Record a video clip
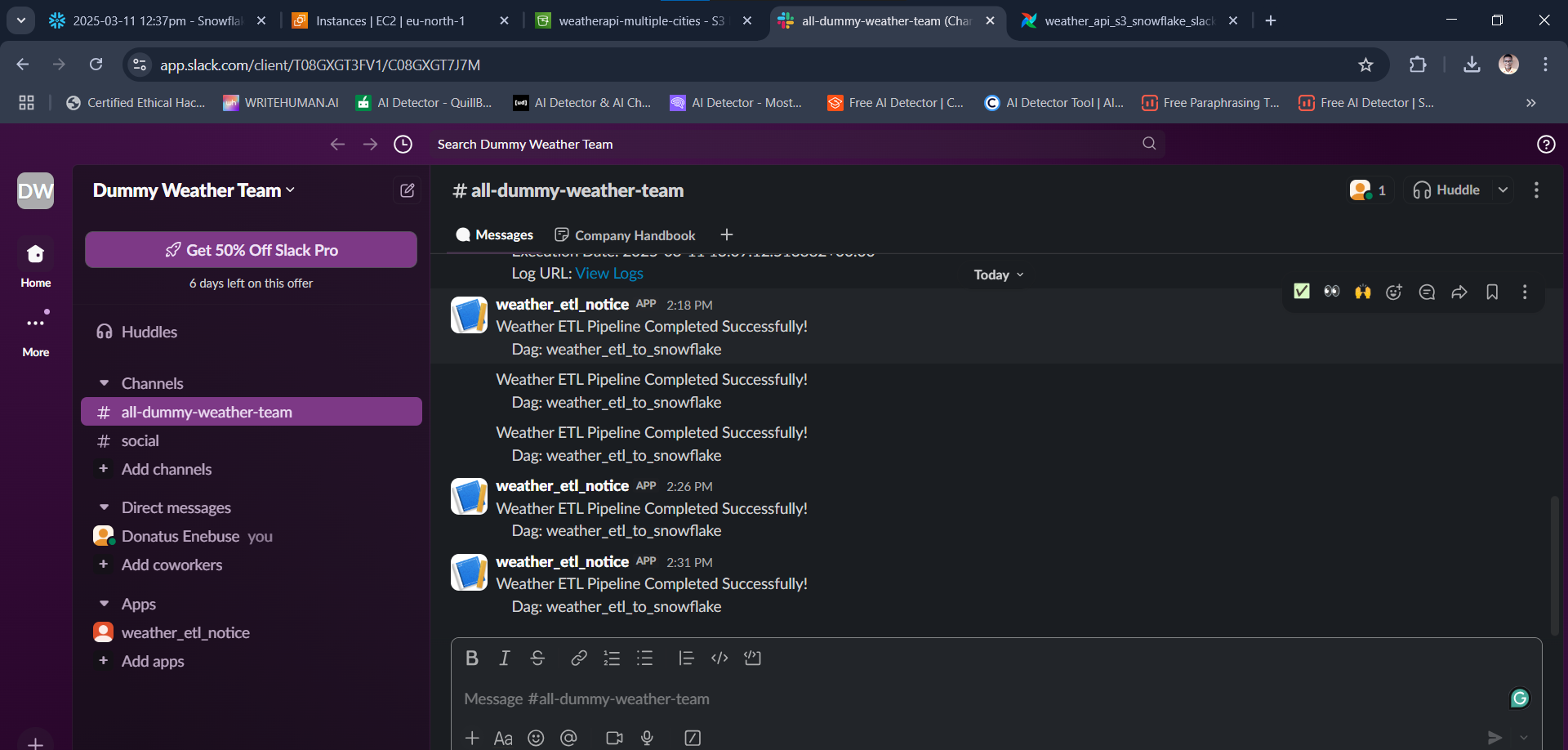 pos(614,738)
